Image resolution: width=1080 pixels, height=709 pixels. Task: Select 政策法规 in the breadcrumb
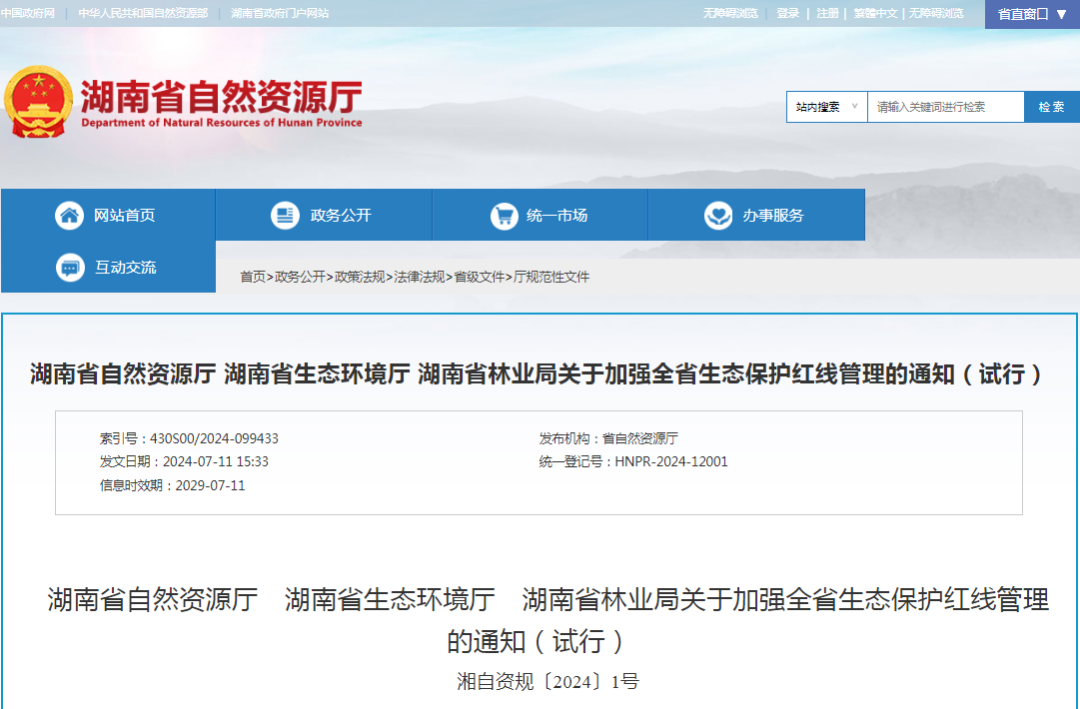coord(359,277)
